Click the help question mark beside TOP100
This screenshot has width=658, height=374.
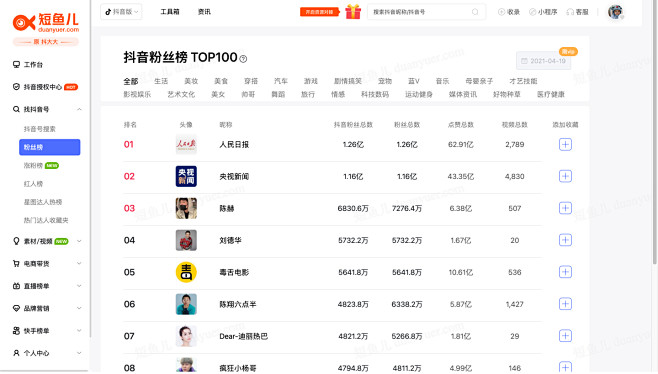[x=243, y=59]
